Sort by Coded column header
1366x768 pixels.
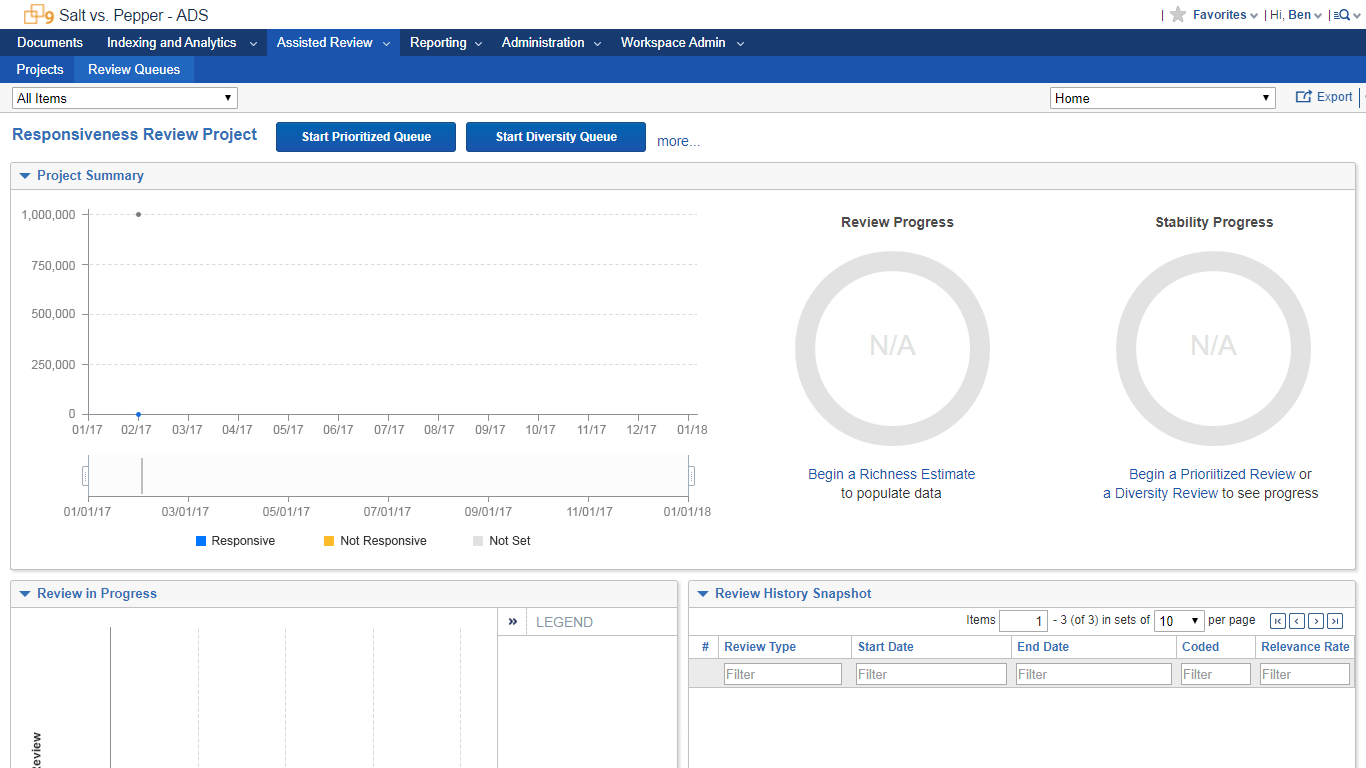tap(1201, 647)
